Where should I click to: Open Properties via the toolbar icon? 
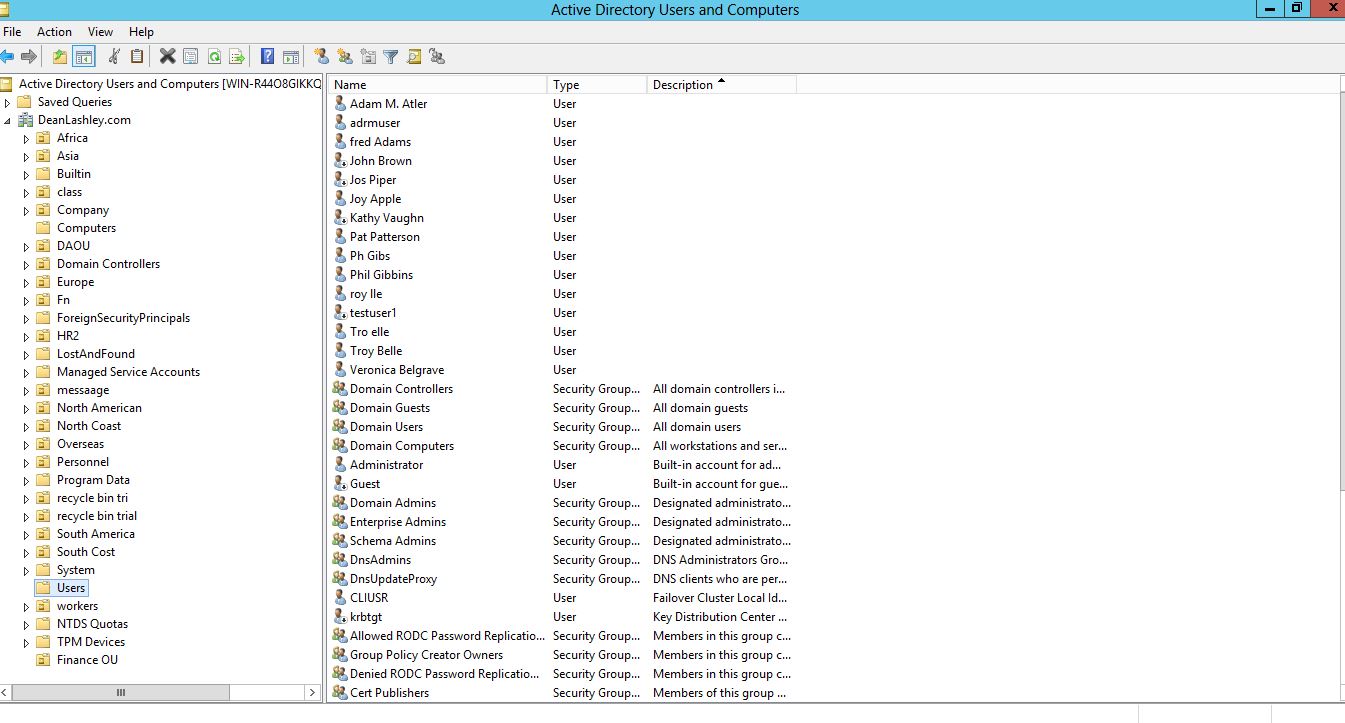pos(190,57)
